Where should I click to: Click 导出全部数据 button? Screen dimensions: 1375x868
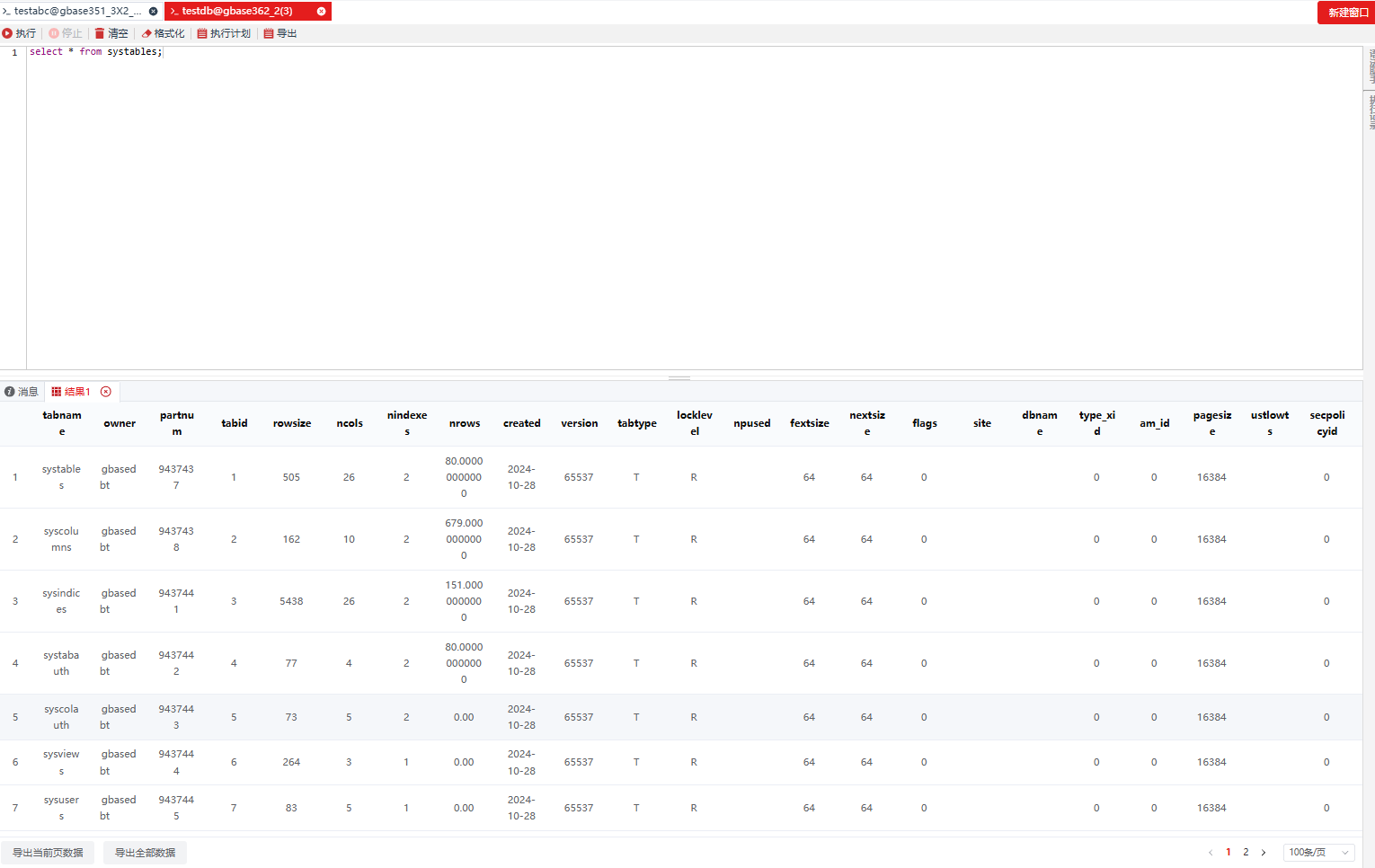click(145, 853)
